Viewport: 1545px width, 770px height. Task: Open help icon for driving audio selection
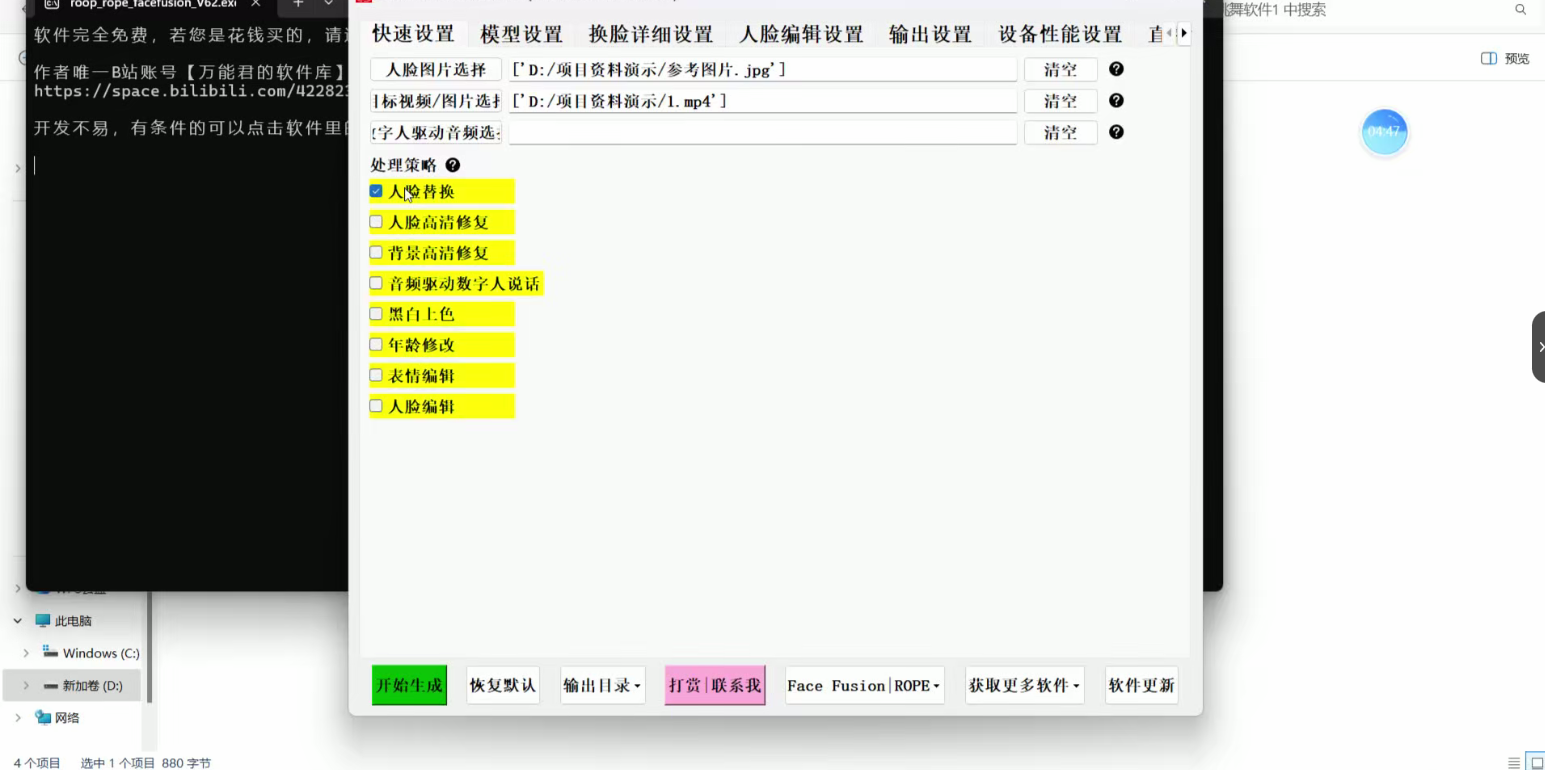click(x=1116, y=132)
